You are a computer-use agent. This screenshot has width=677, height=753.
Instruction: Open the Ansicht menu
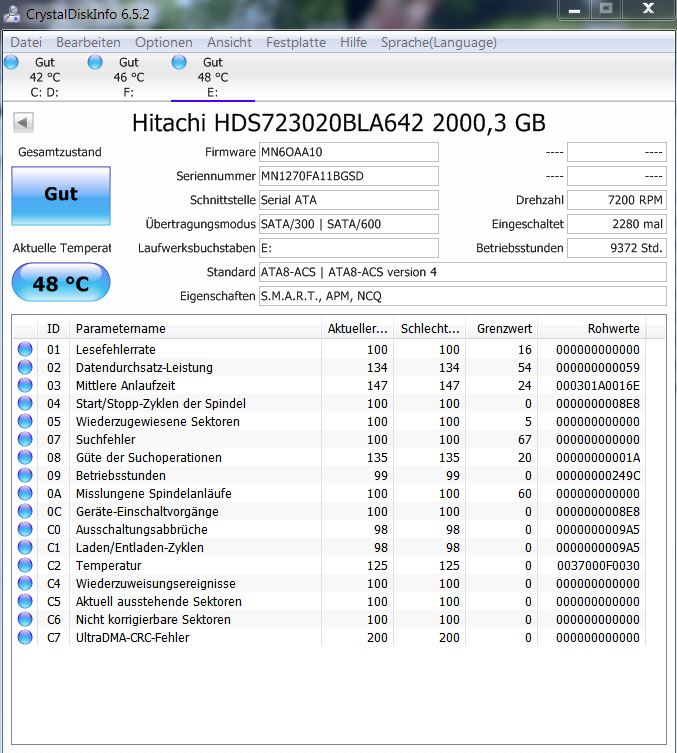tap(229, 42)
